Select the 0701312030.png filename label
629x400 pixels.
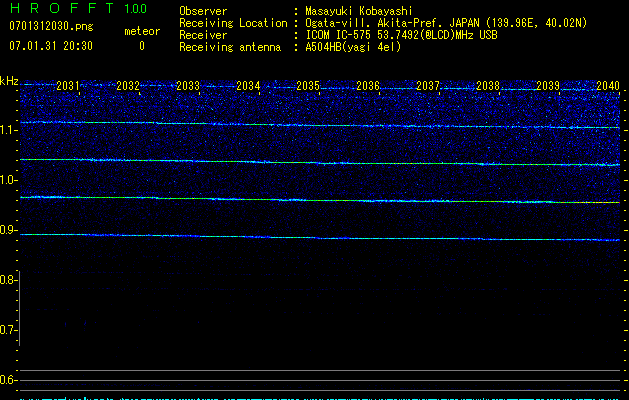click(49, 26)
